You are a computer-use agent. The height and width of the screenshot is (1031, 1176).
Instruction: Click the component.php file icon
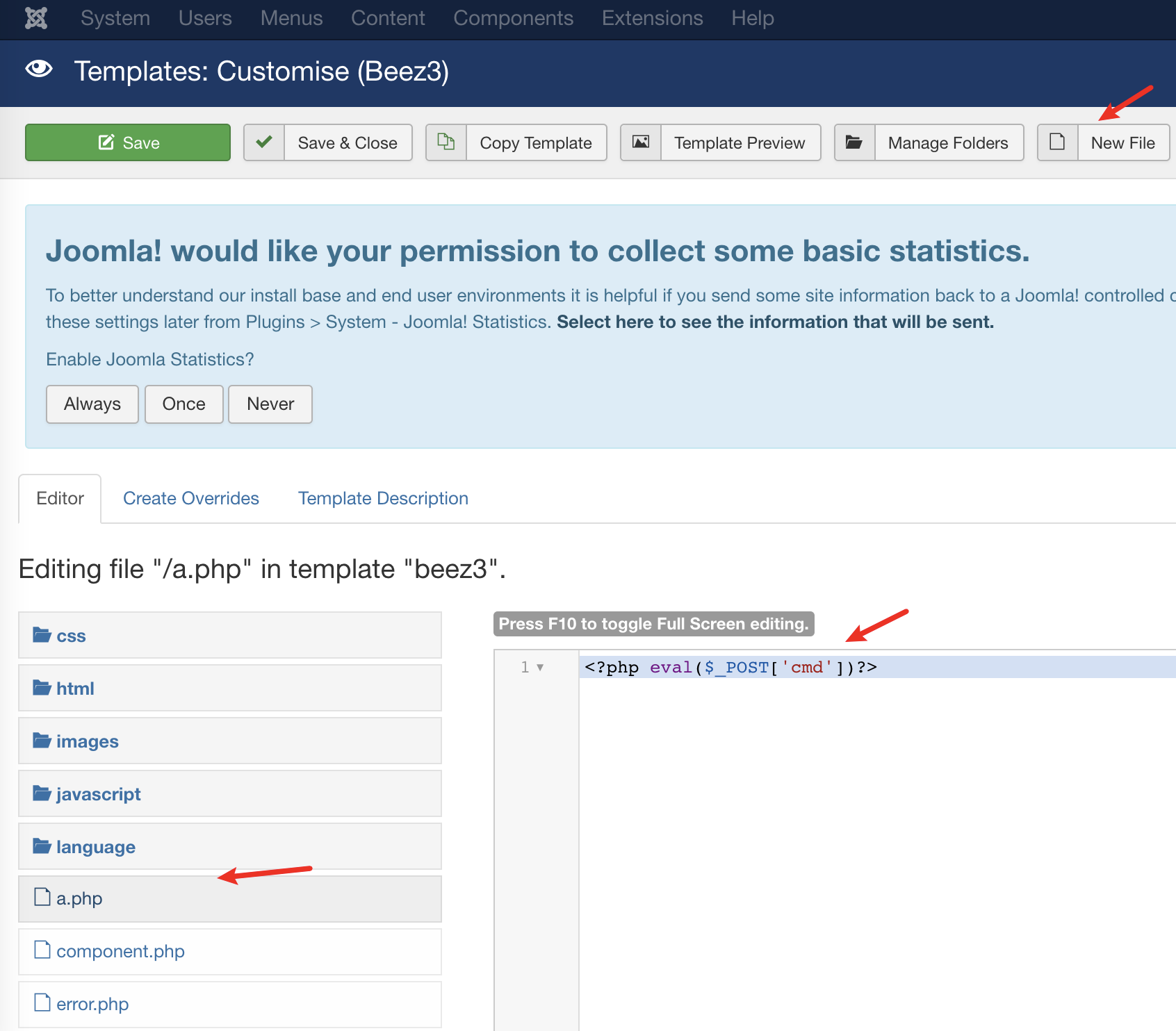click(x=42, y=950)
